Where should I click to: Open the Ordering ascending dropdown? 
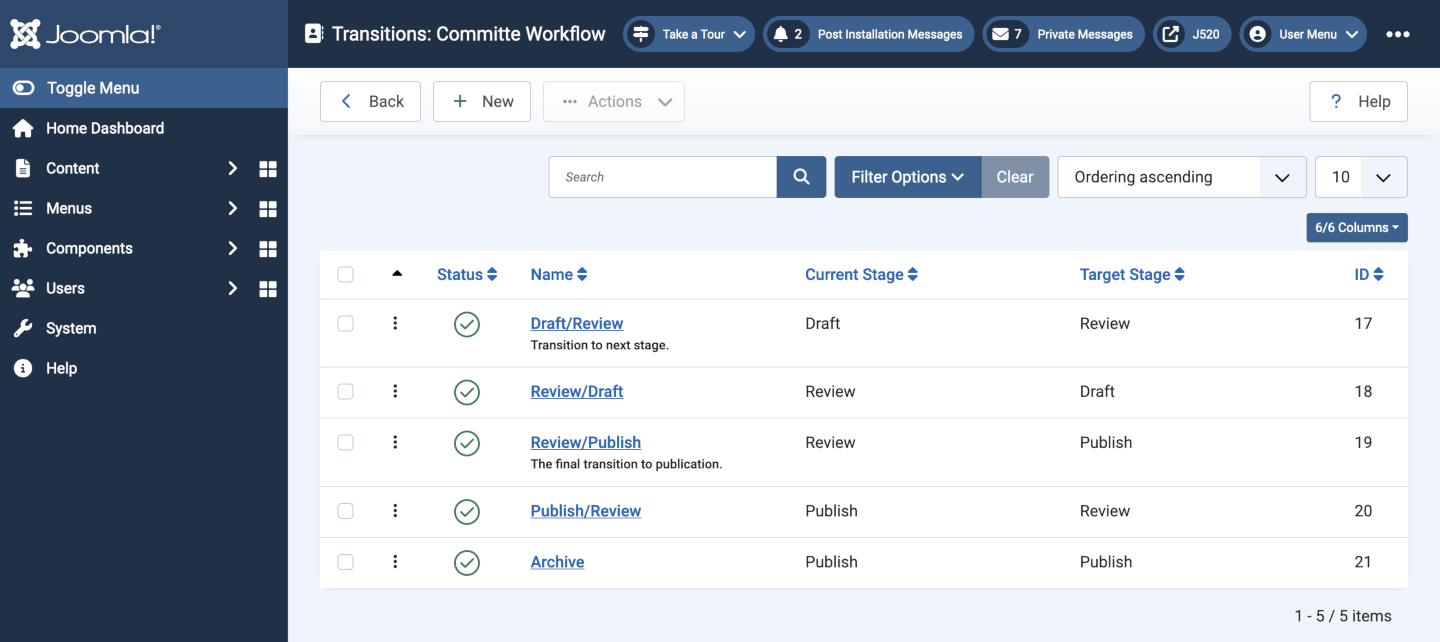(1180, 176)
